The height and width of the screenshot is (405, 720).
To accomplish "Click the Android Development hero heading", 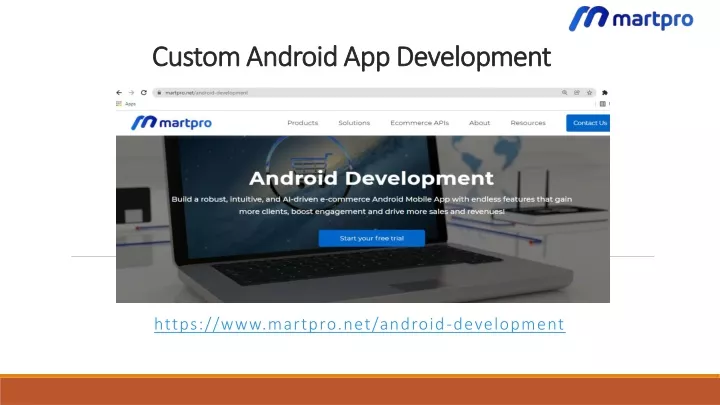I will [x=371, y=178].
